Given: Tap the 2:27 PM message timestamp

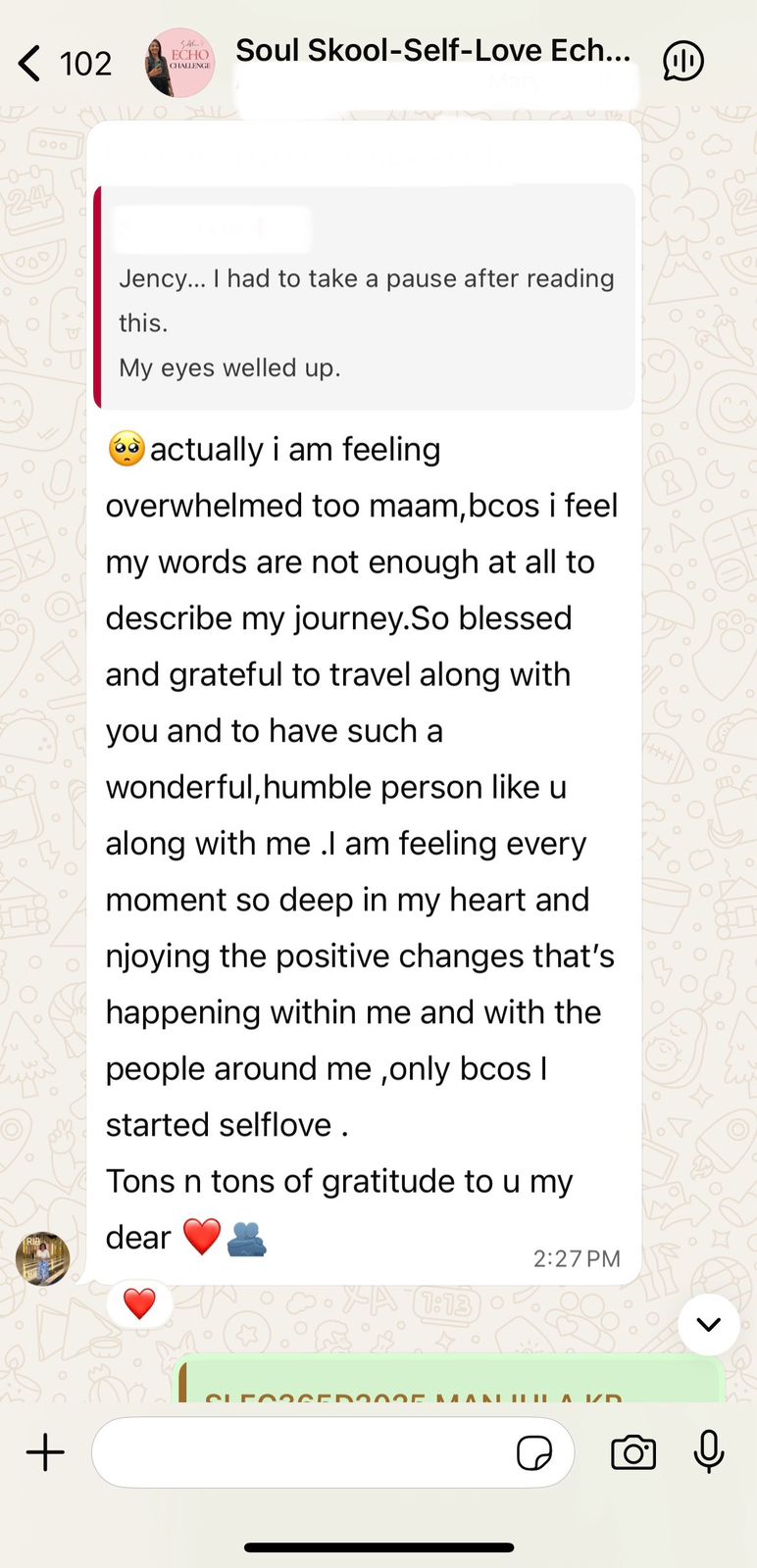Looking at the screenshot, I should pyautogui.click(x=577, y=1258).
